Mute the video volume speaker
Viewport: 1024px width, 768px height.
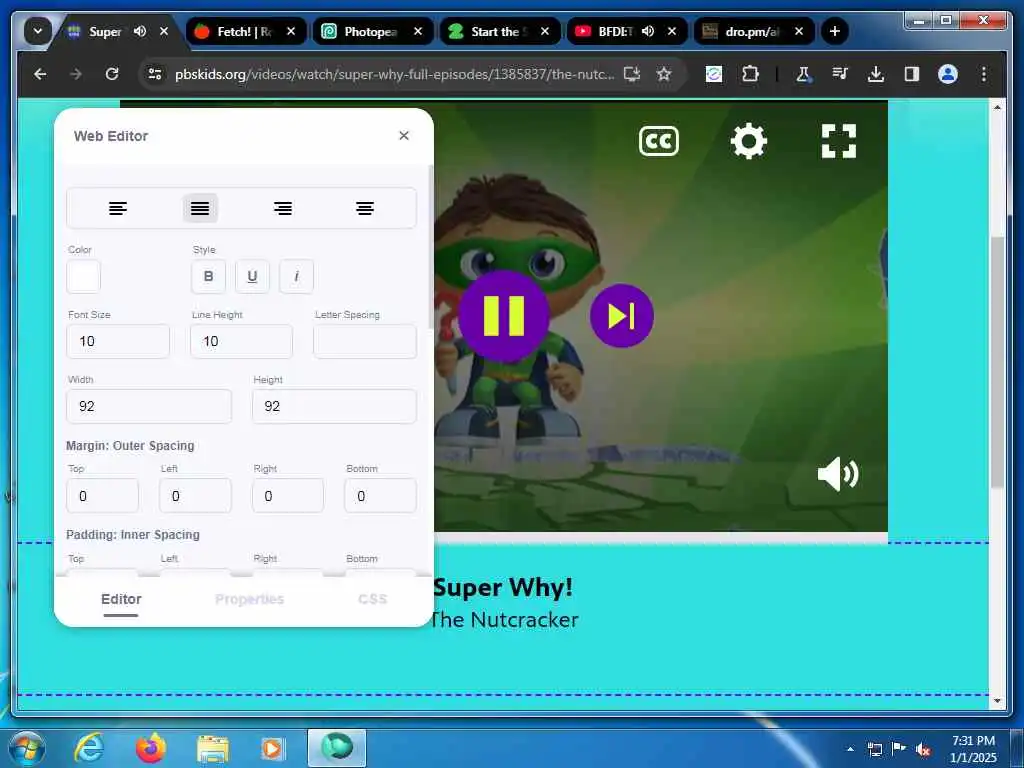[x=838, y=474]
